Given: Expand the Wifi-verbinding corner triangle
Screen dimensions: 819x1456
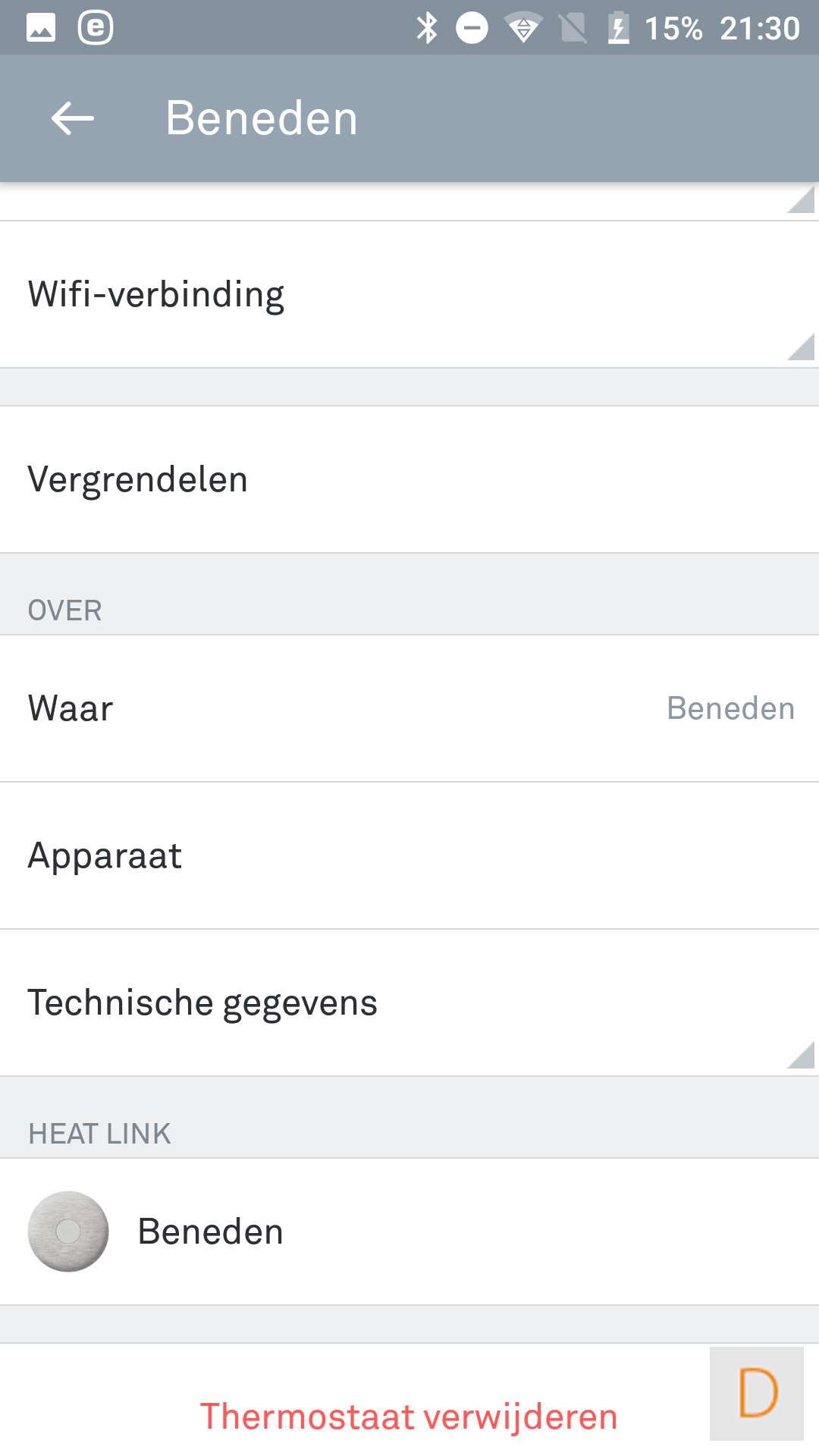Looking at the screenshot, I should pyautogui.click(x=802, y=347).
